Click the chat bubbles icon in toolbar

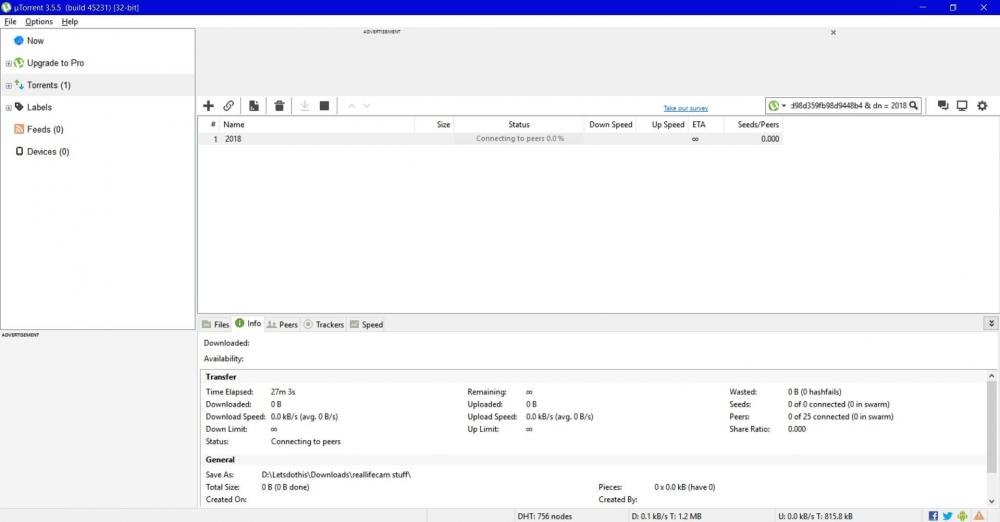click(942, 106)
